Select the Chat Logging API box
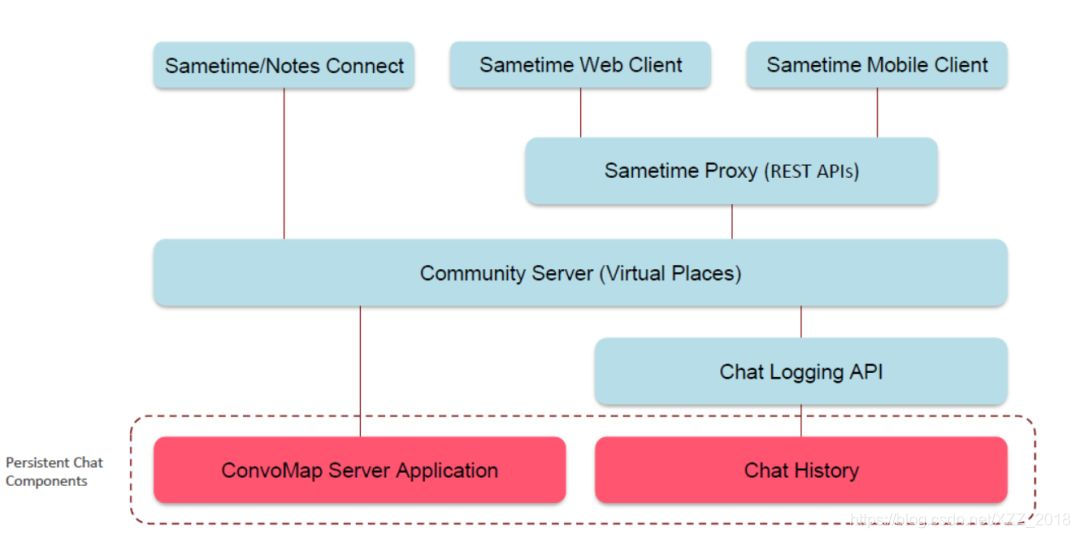This screenshot has height=538, width=1080. (801, 371)
